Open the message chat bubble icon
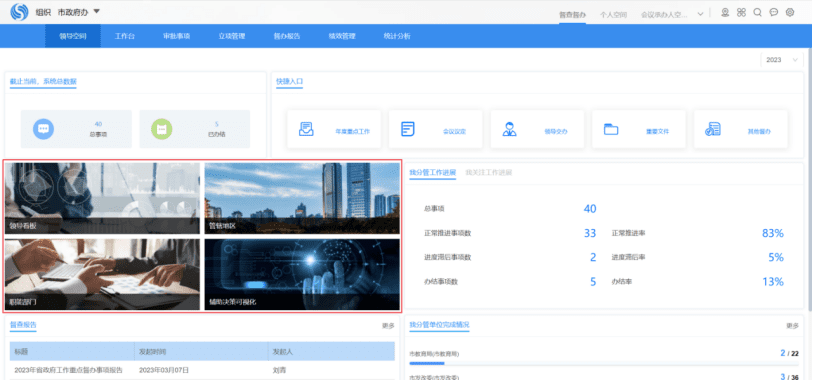Screen dimensions: 813x381 774,12
